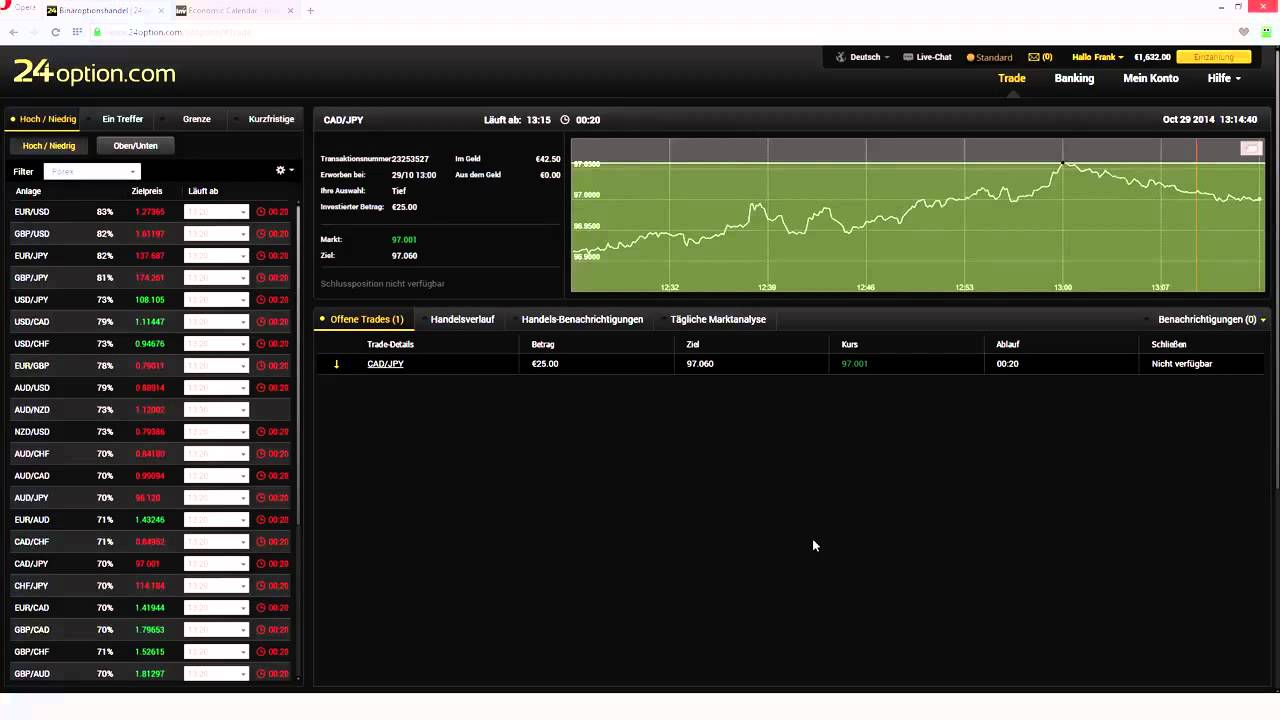Open expiry dropdown for EUR/USD
1280x720 pixels.
(216, 212)
